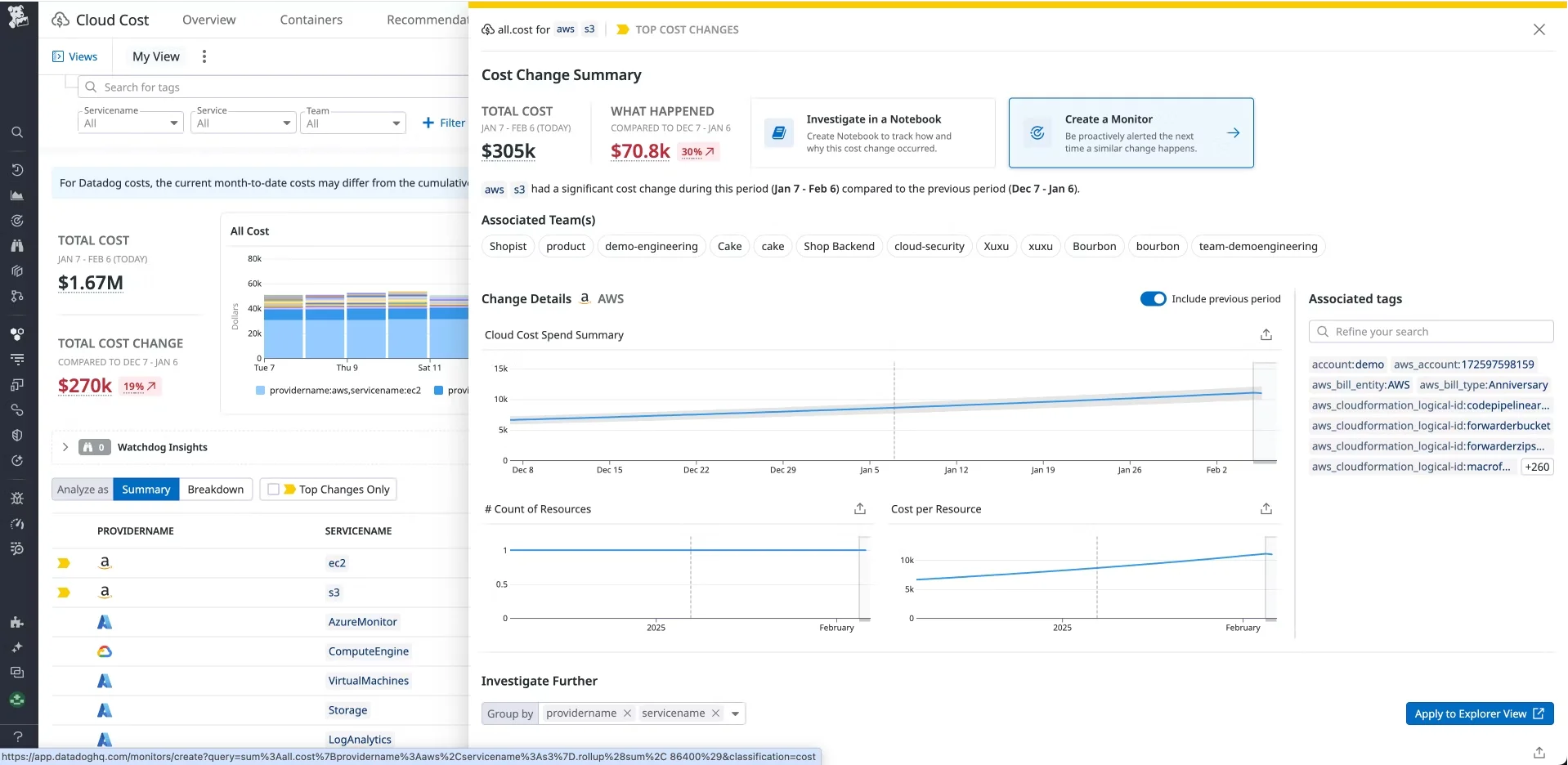Switch to the Containers tab
This screenshot has width=1568, height=765.
(x=311, y=20)
